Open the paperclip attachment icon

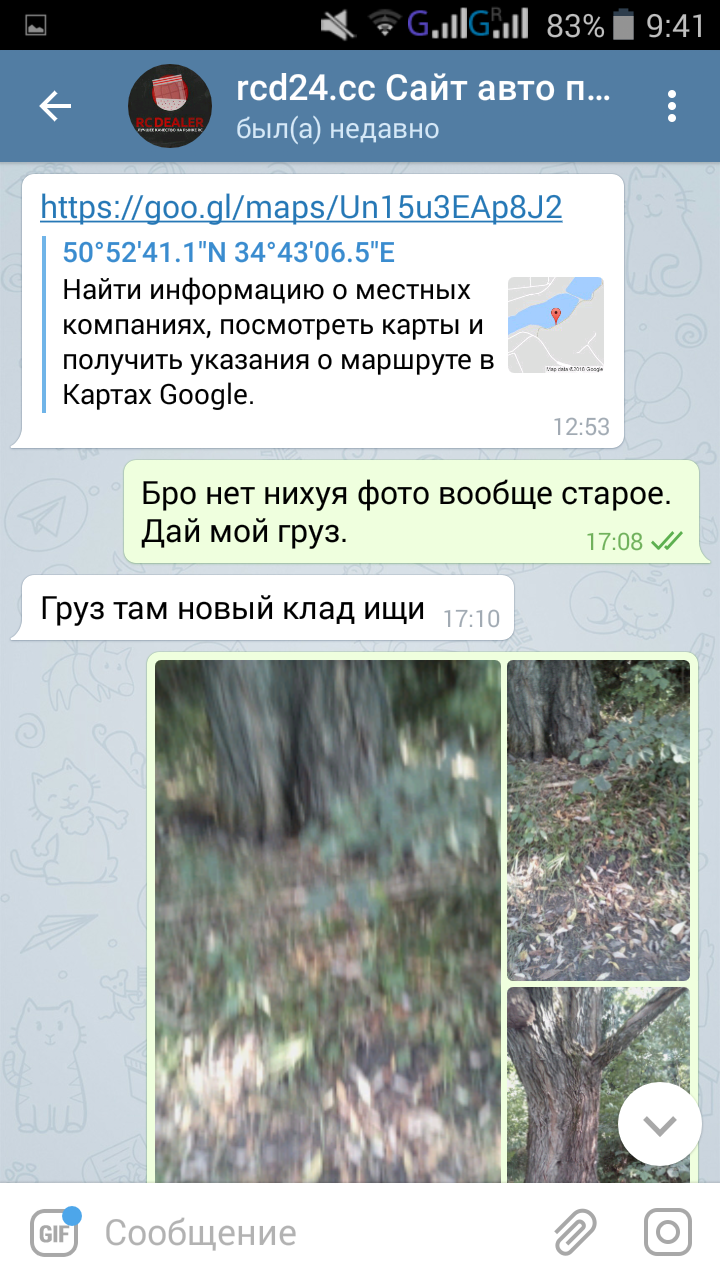pos(575,1232)
